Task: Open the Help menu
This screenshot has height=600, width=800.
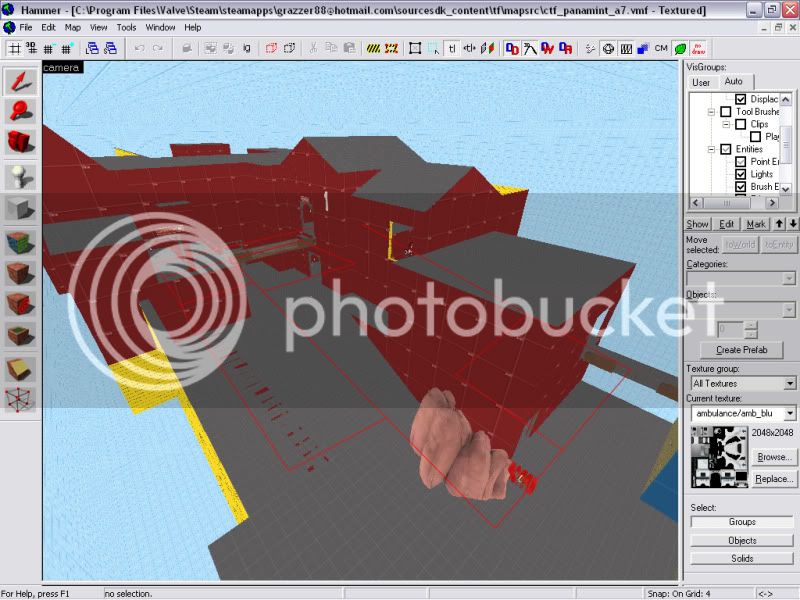Action: pyautogui.click(x=192, y=28)
